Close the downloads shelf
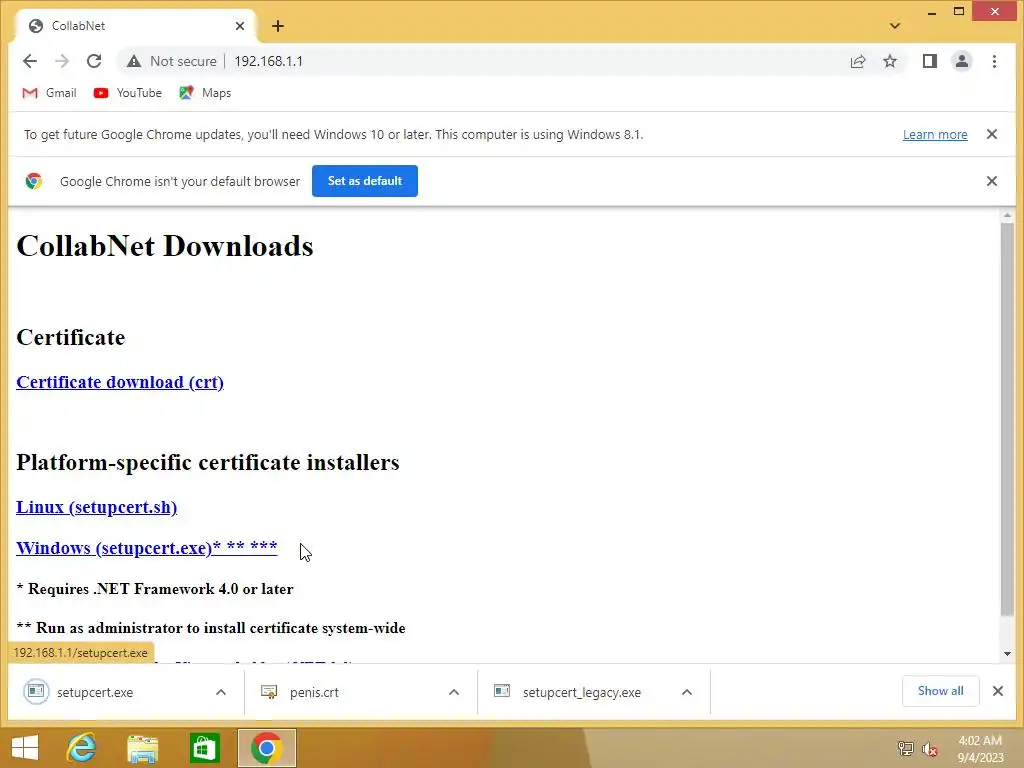This screenshot has height=768, width=1024. click(997, 691)
